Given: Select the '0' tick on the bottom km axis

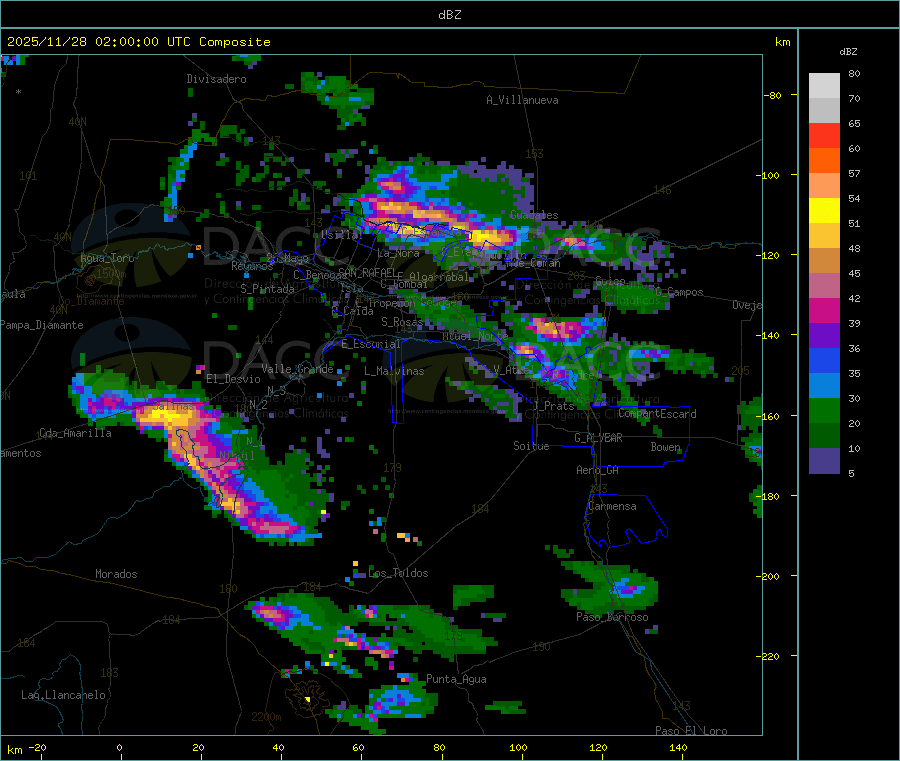Looking at the screenshot, I should click(119, 747).
